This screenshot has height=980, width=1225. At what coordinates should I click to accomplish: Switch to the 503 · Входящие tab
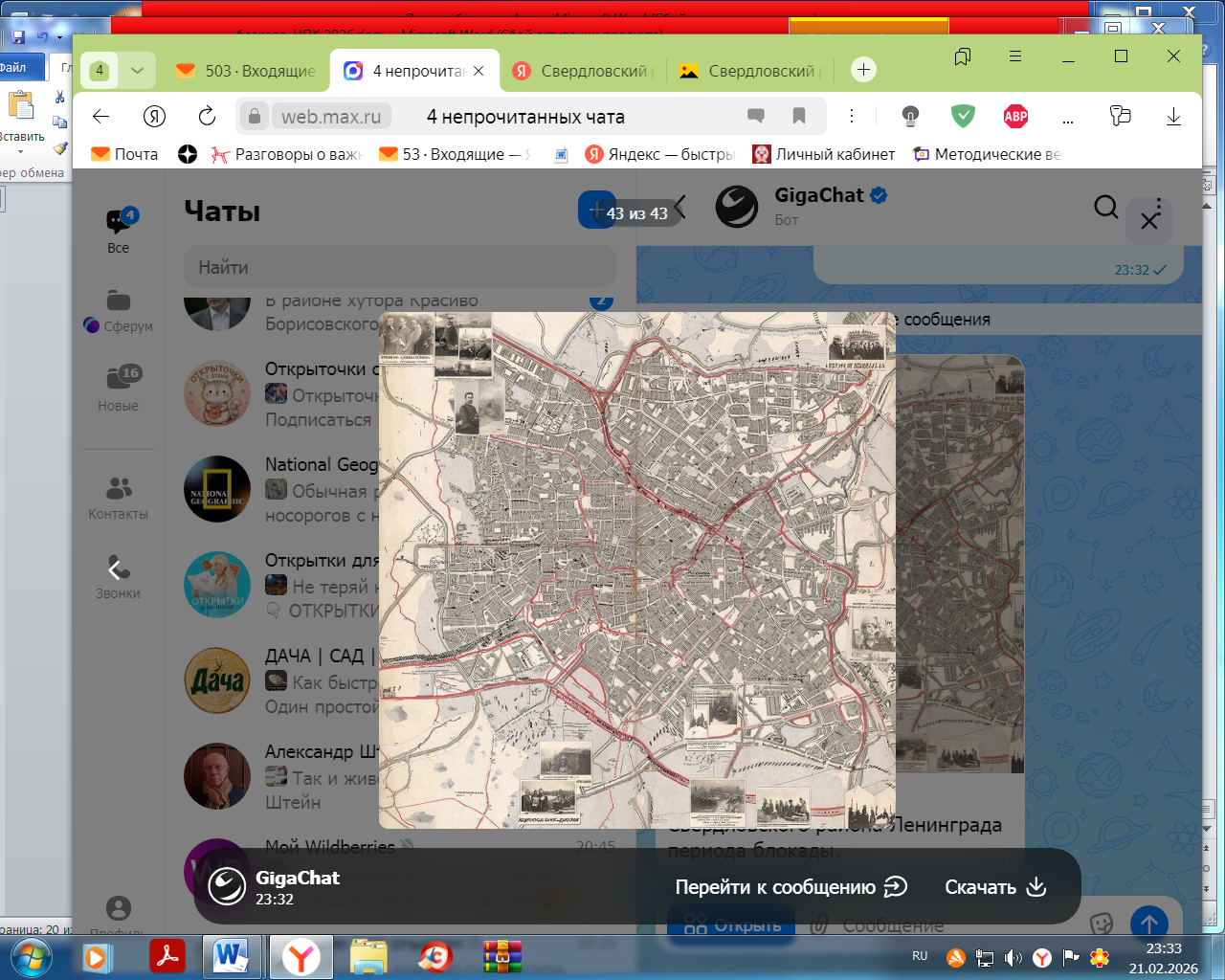coord(246,71)
